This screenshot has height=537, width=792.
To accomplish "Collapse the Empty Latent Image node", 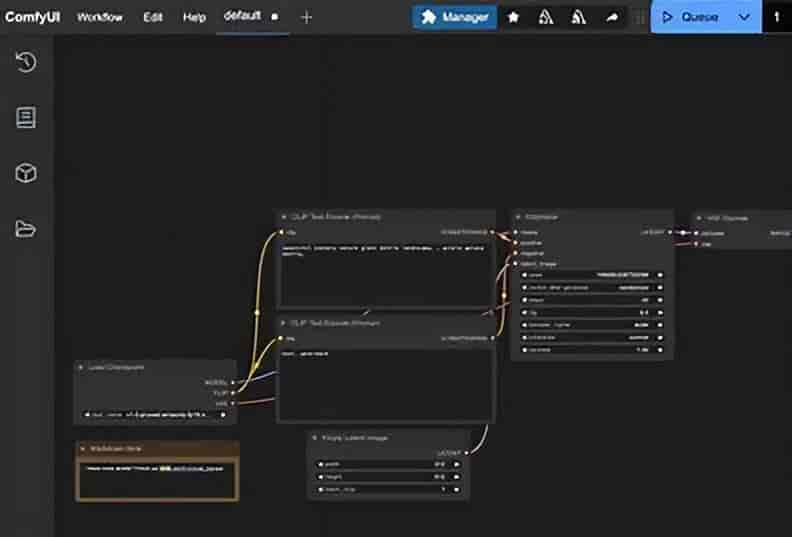I will (x=315, y=437).
